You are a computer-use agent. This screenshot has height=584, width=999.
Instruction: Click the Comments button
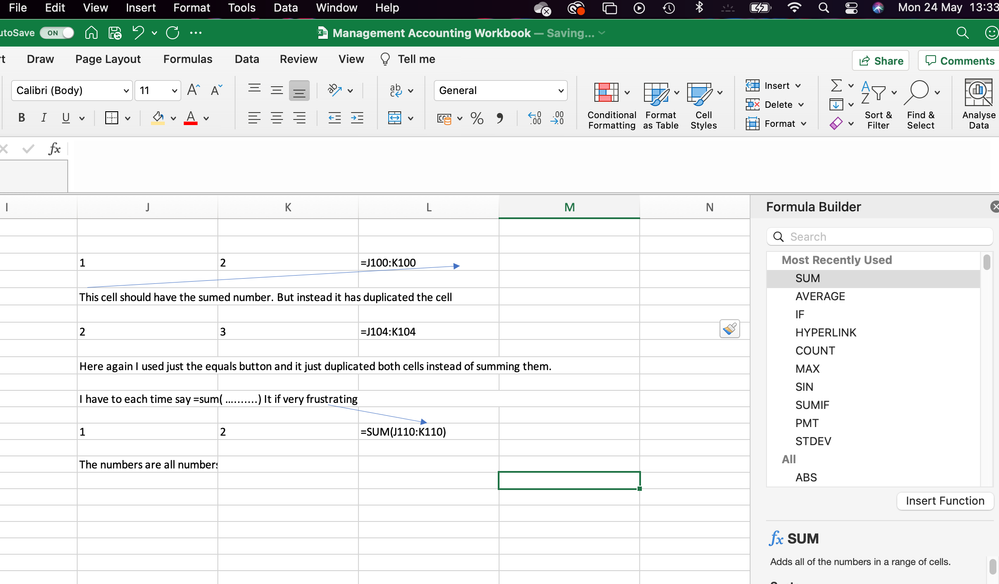pos(959,61)
